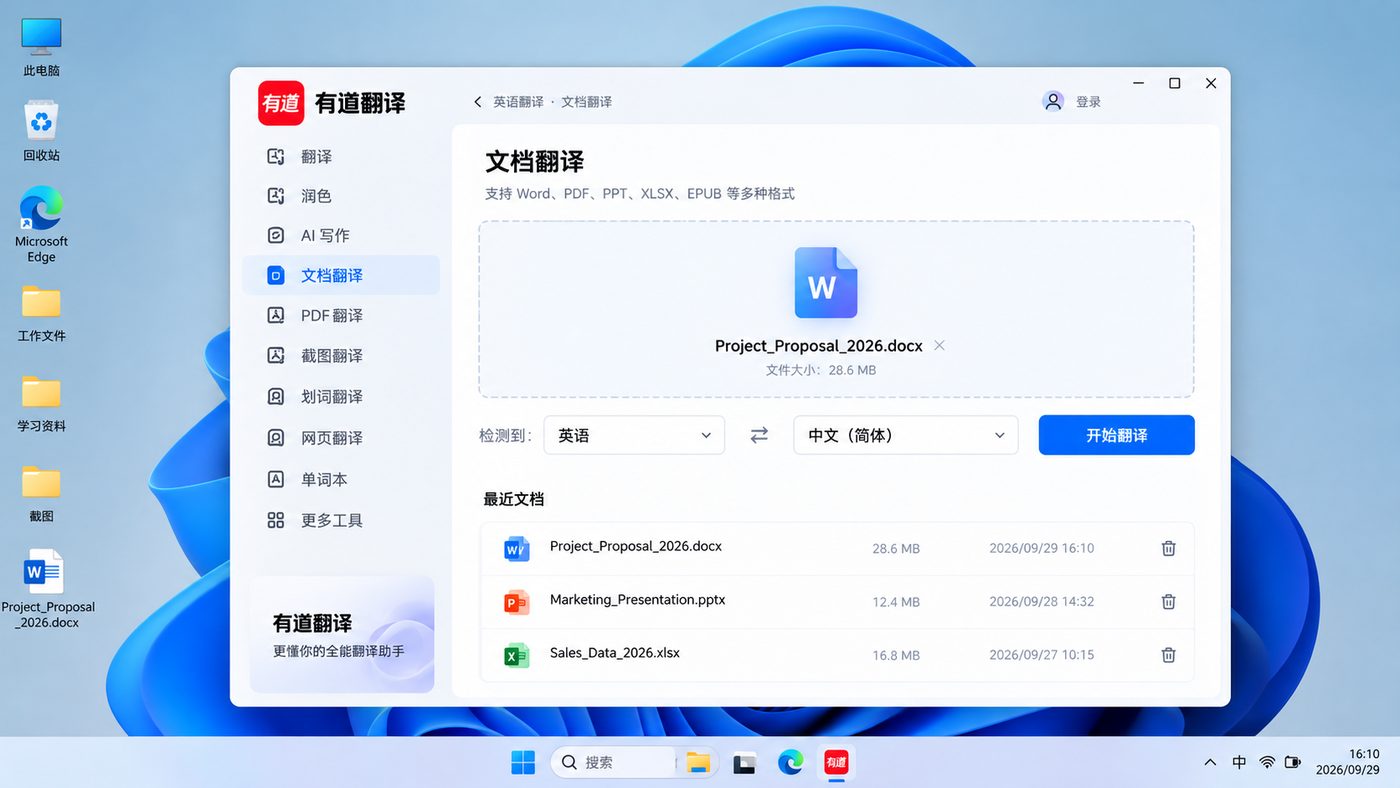
Task: Click the 中 input method indicator
Action: [x=1239, y=762]
